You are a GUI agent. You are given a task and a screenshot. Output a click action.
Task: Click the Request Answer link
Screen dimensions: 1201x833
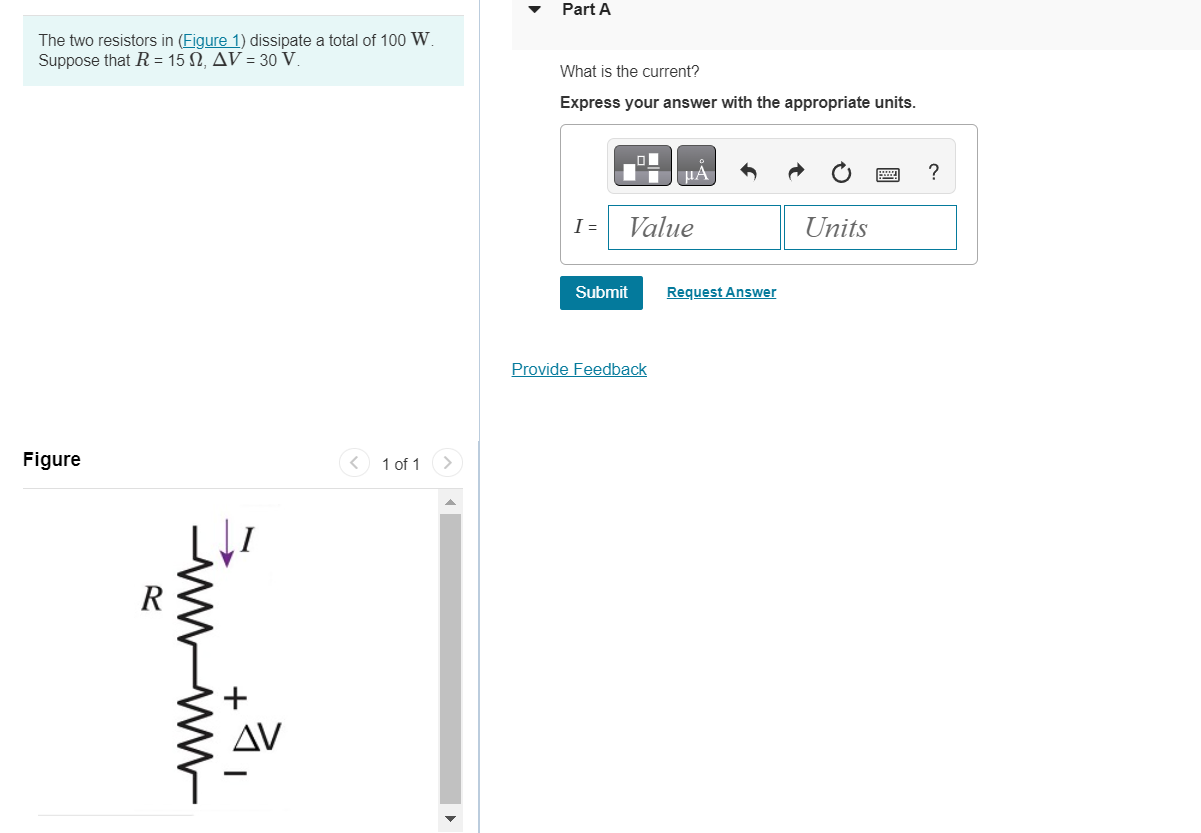click(721, 292)
